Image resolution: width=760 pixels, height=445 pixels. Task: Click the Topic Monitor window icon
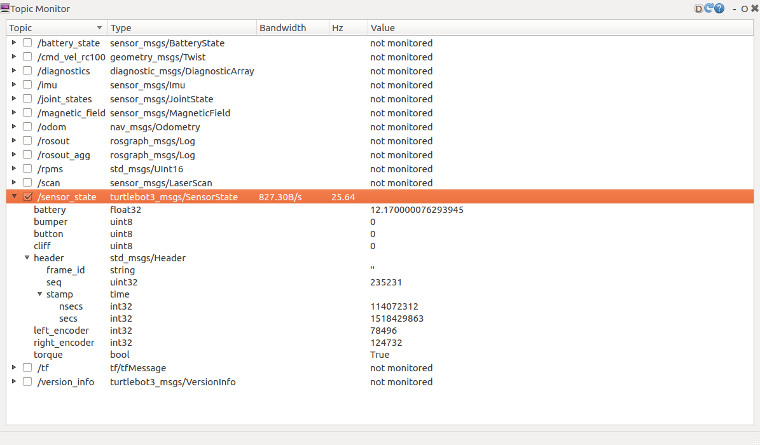tap(6, 7)
